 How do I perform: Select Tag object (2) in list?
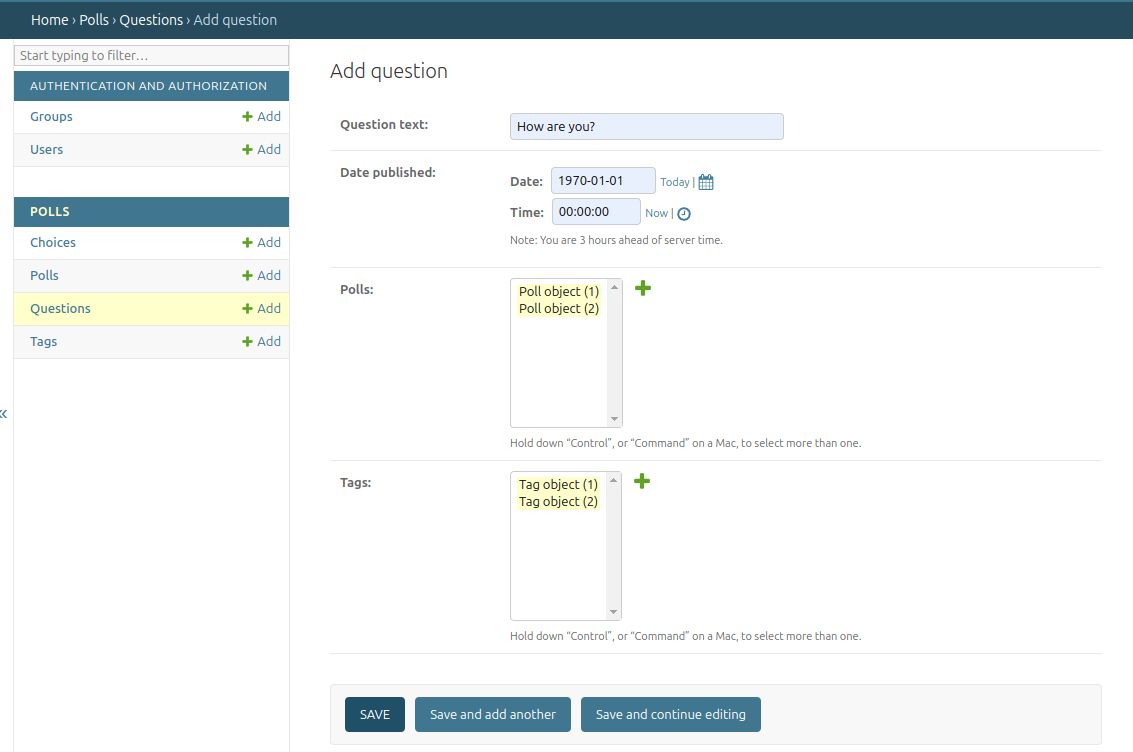[558, 501]
